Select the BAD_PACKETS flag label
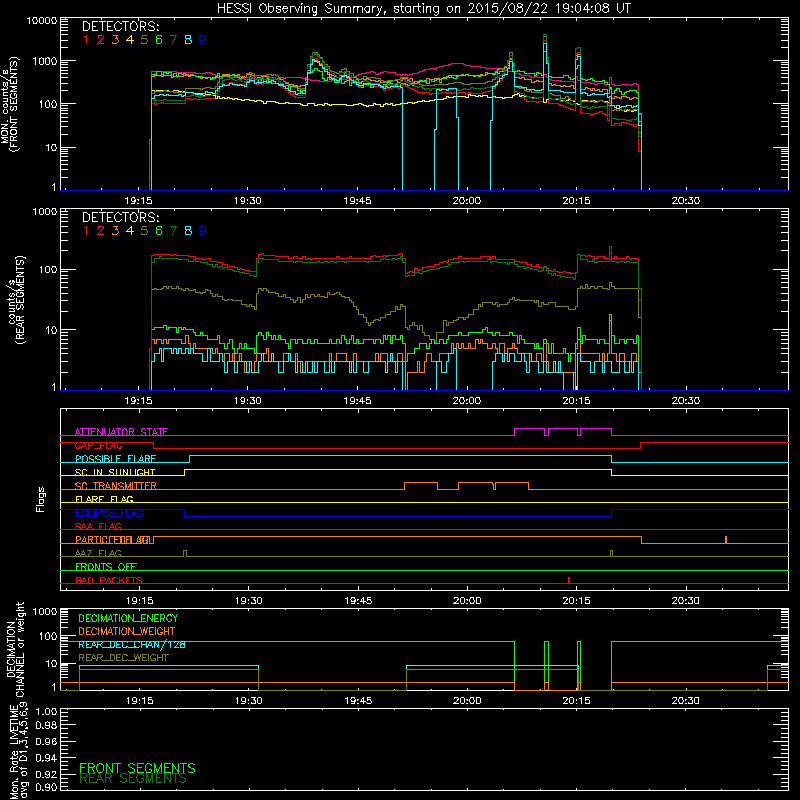 109,581
